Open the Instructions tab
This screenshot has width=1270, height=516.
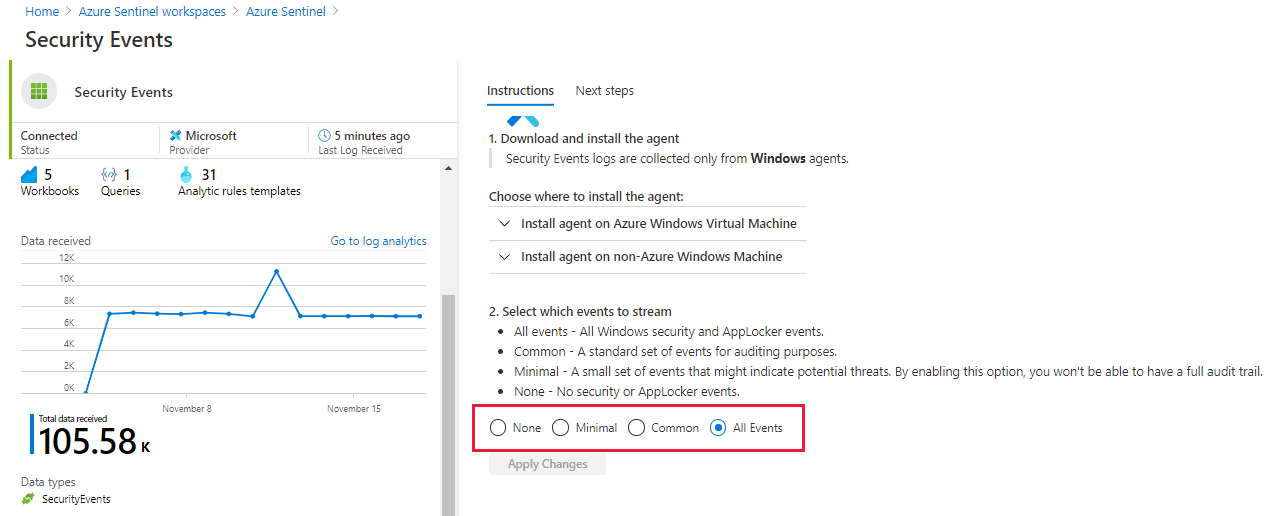coord(520,91)
